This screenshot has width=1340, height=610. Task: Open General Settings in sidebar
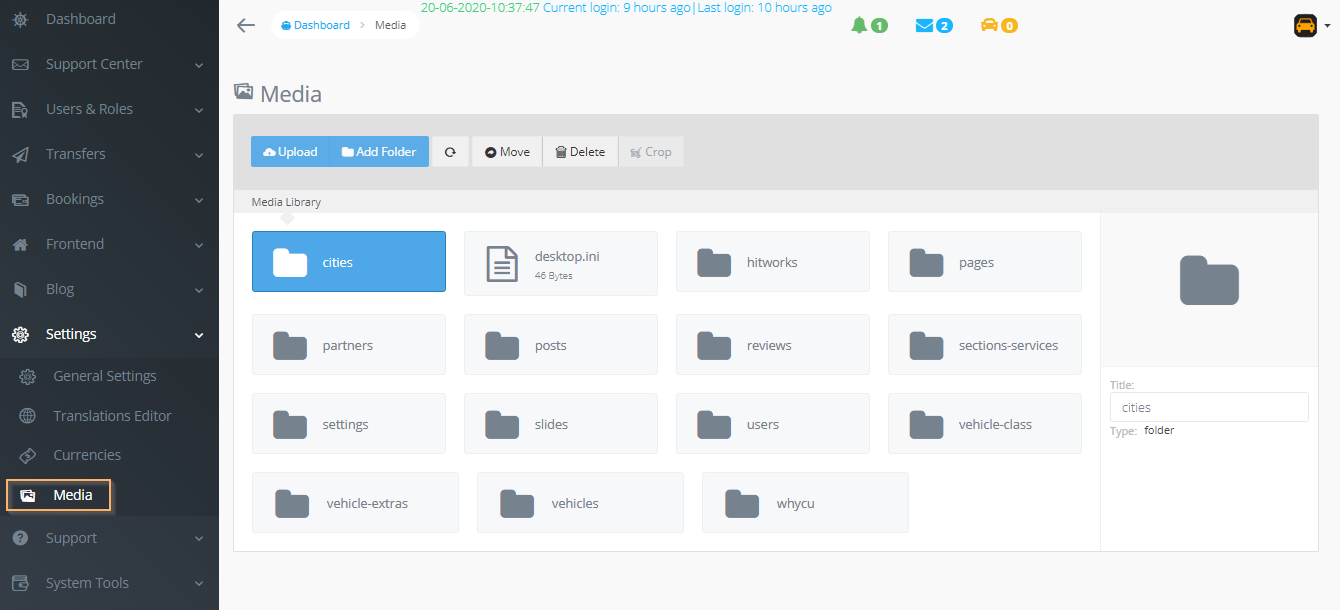105,376
